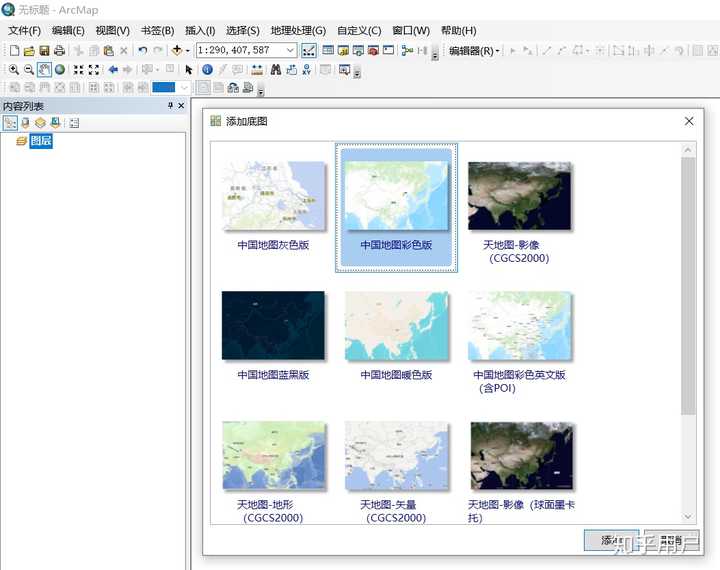This screenshot has width=720, height=570.
Task: Open the 插入(I) menu
Action: click(x=200, y=31)
